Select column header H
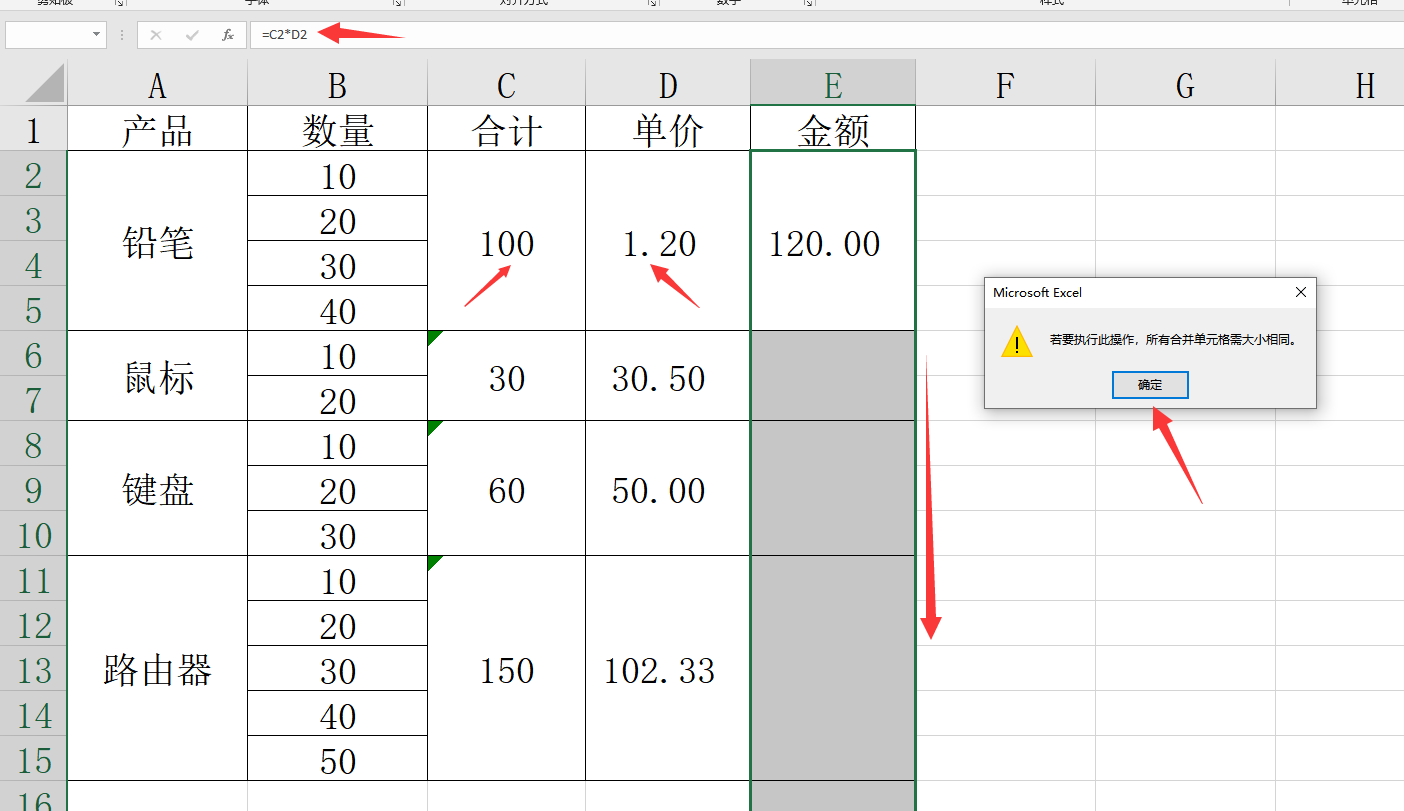This screenshot has width=1404, height=811. (x=1340, y=85)
